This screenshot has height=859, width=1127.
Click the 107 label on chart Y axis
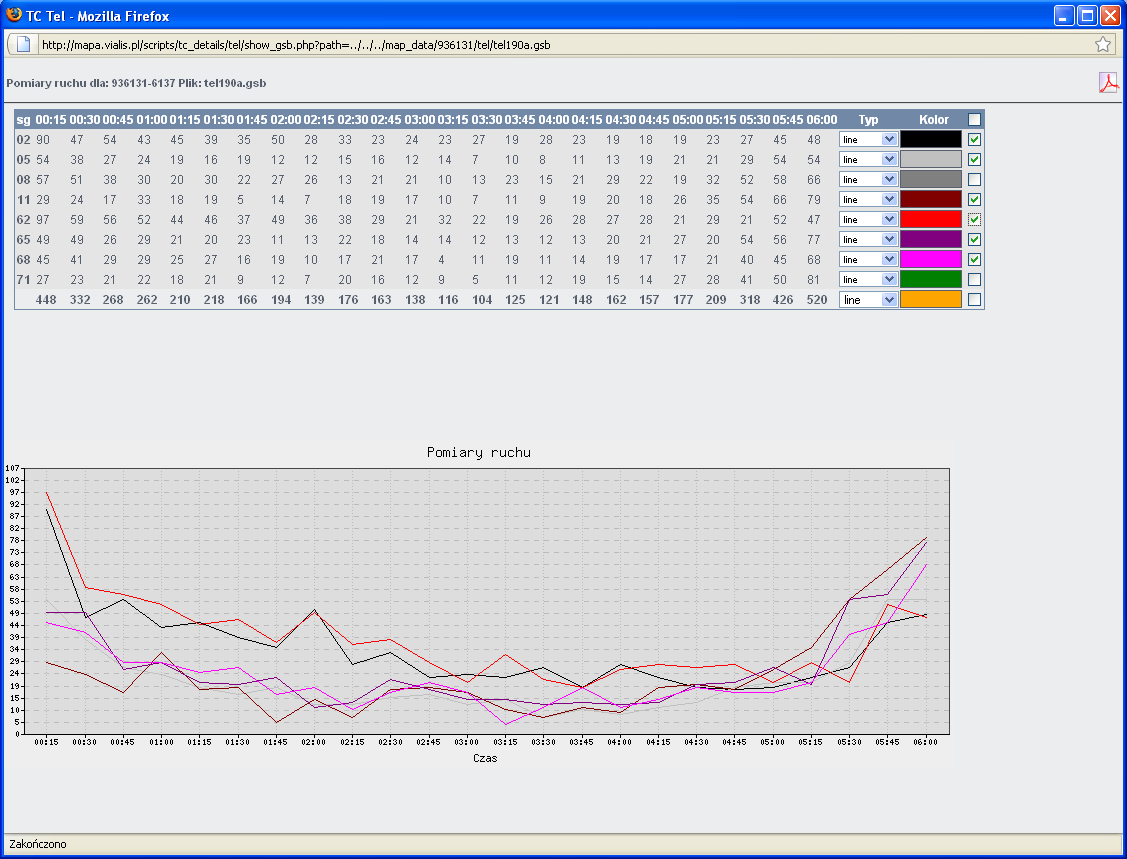click(13, 469)
